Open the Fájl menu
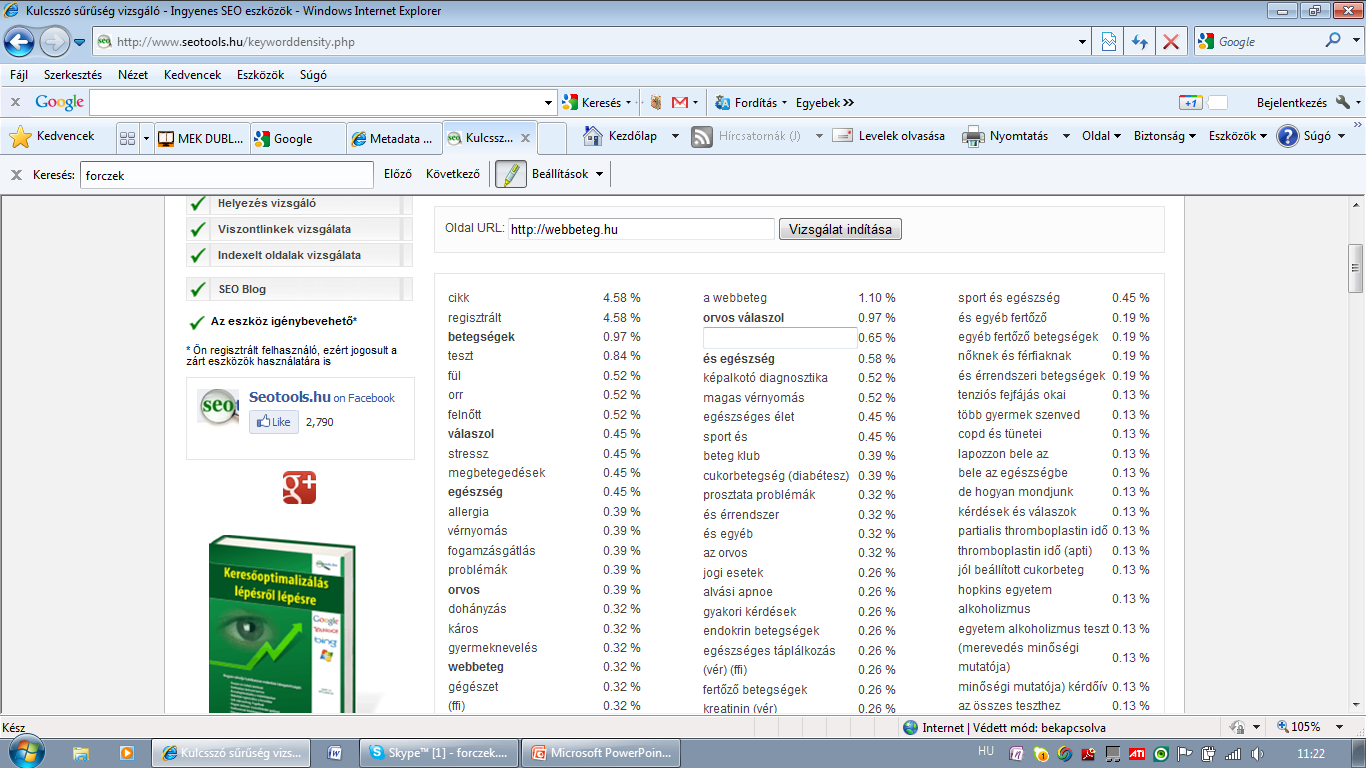This screenshot has height=768, width=1366. point(19,75)
